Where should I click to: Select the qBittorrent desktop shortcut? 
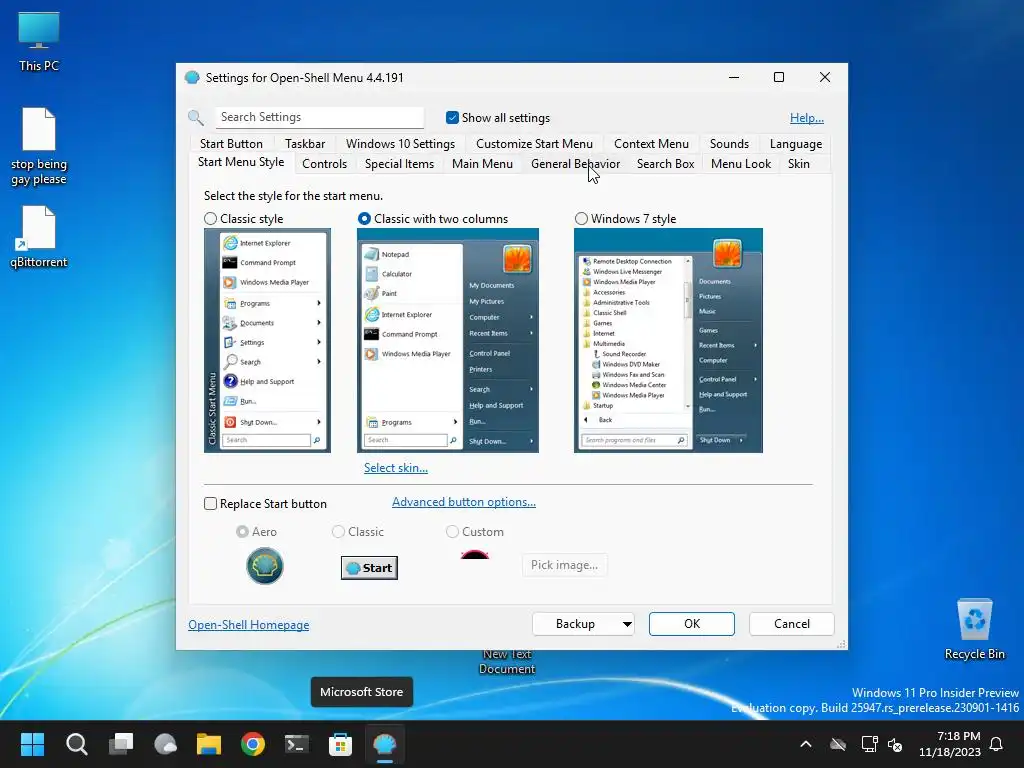point(39,236)
